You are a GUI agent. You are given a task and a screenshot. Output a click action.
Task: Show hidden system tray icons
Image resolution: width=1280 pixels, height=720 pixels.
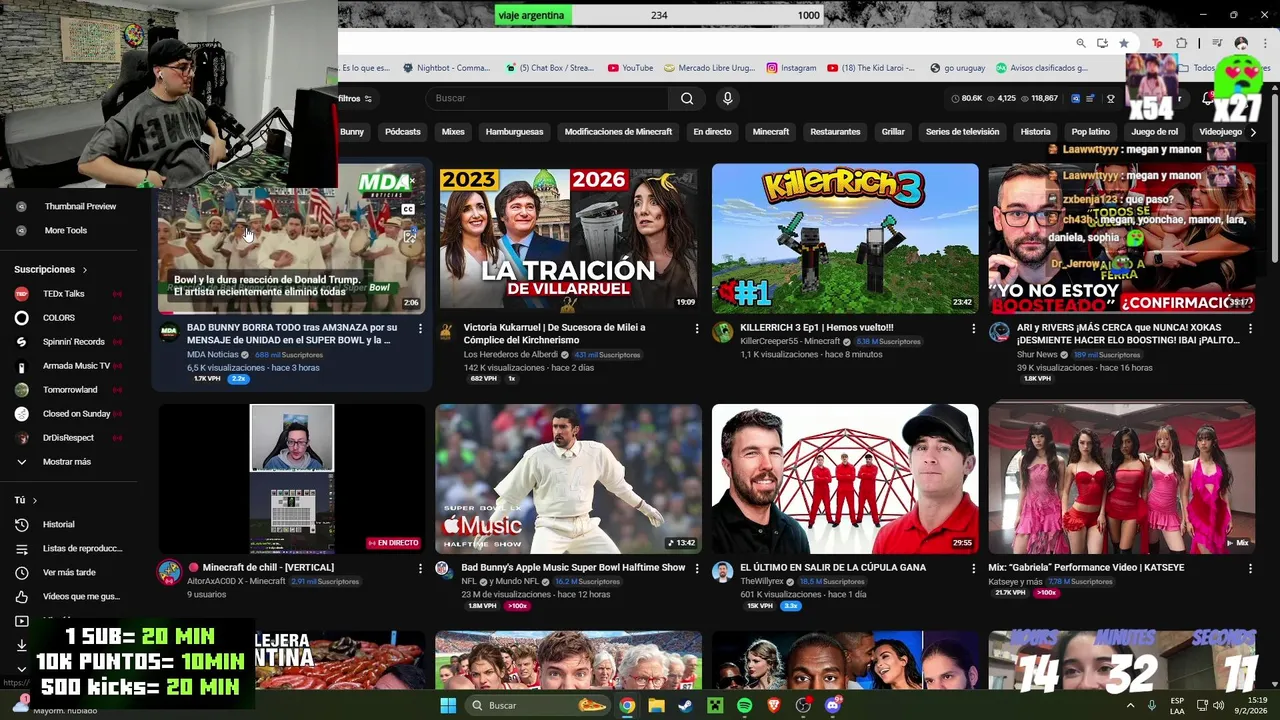tap(1131, 705)
